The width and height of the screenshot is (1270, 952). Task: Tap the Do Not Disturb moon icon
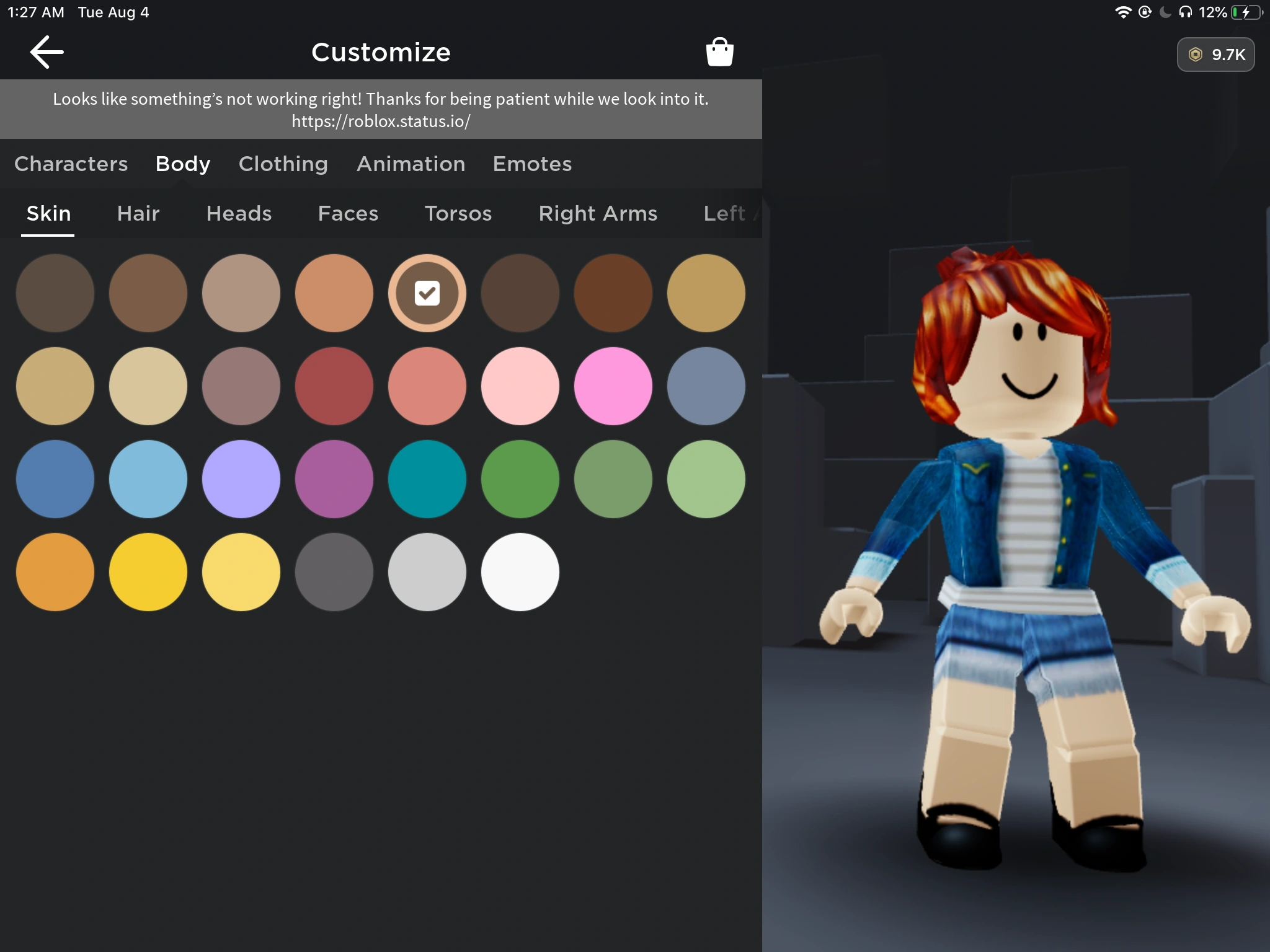tap(1165, 12)
